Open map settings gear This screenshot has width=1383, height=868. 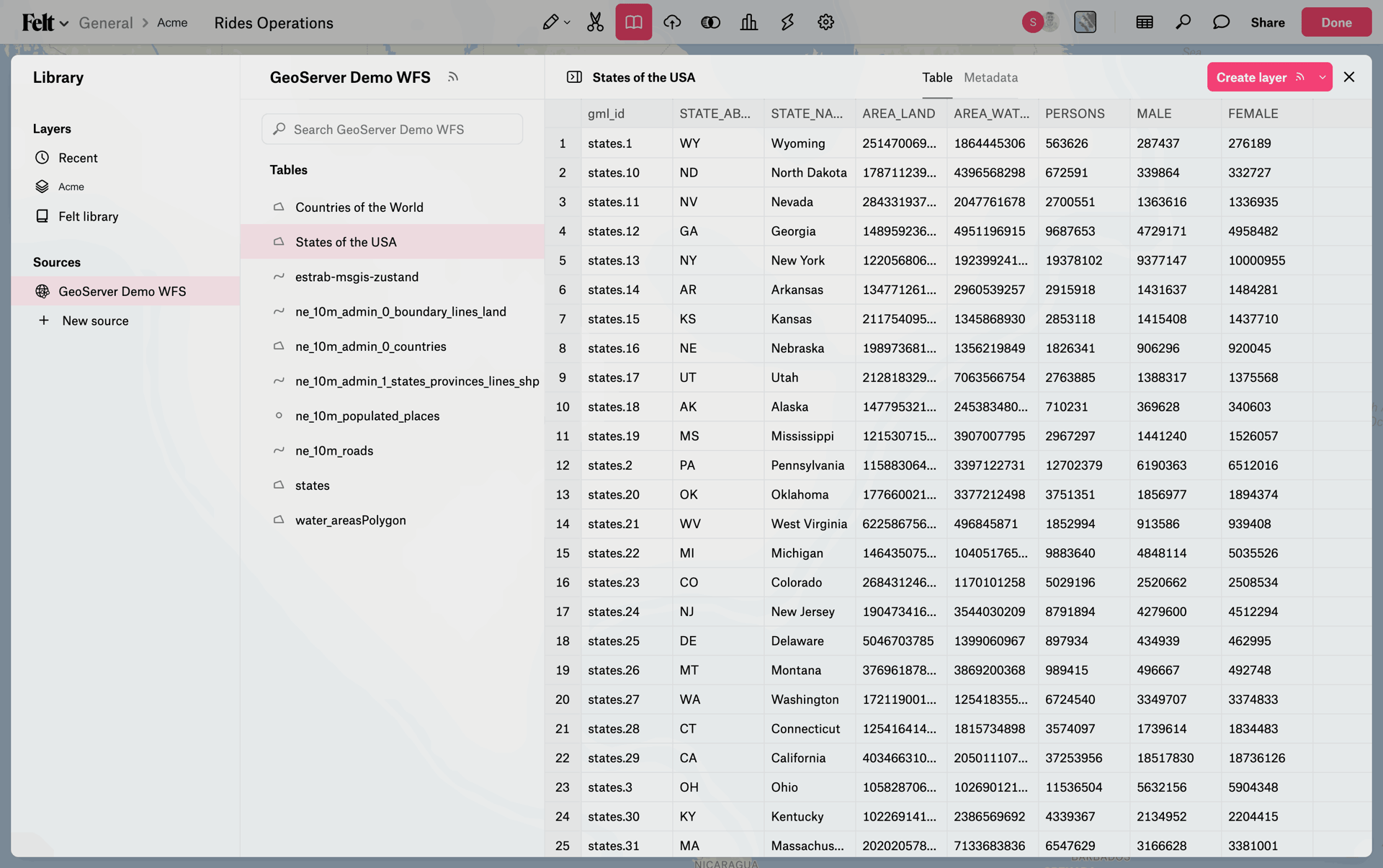(x=825, y=22)
